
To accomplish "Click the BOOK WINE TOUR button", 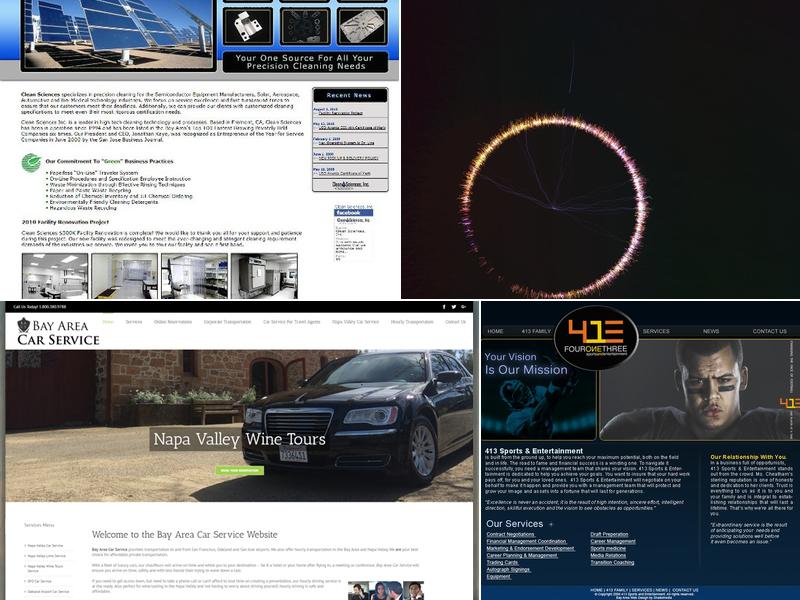I will 240,470.
